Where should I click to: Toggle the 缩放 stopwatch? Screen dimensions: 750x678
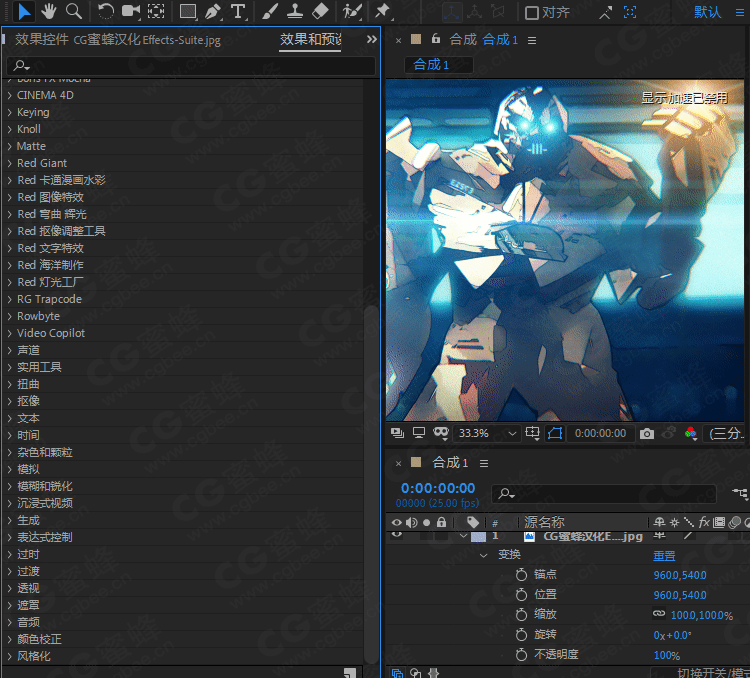(x=521, y=614)
